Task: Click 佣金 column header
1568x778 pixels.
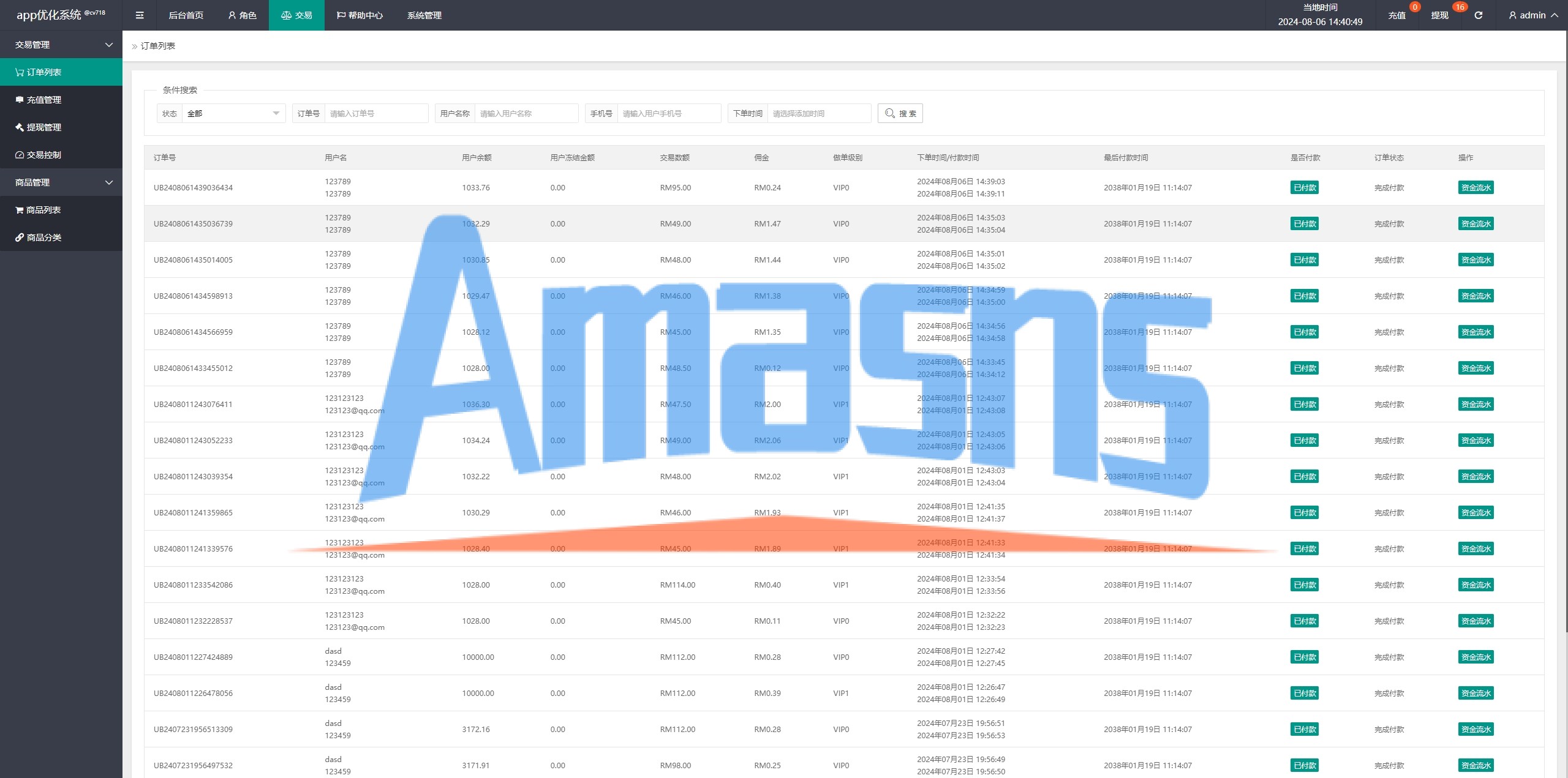Action: pyautogui.click(x=761, y=157)
